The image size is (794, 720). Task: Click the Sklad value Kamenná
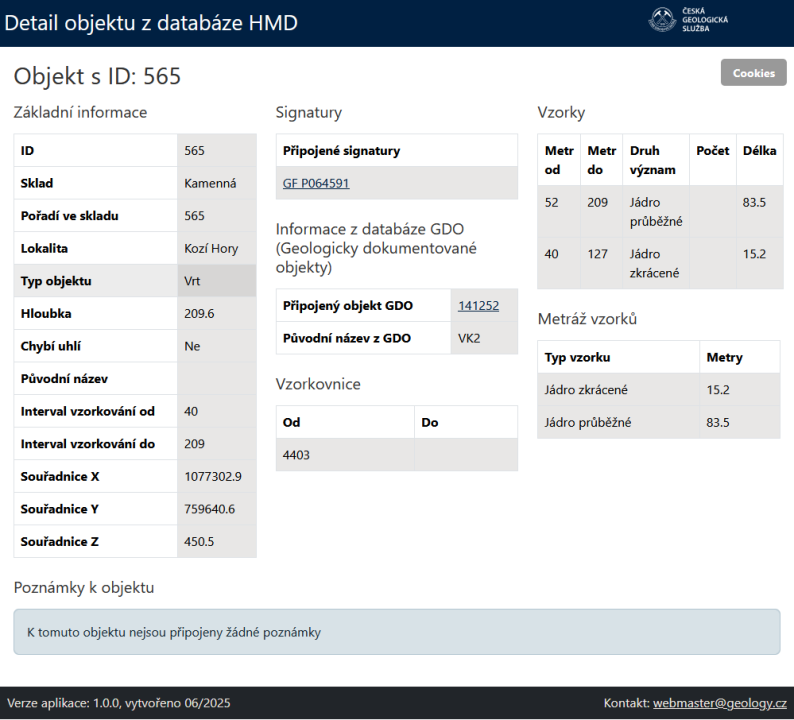pos(210,183)
